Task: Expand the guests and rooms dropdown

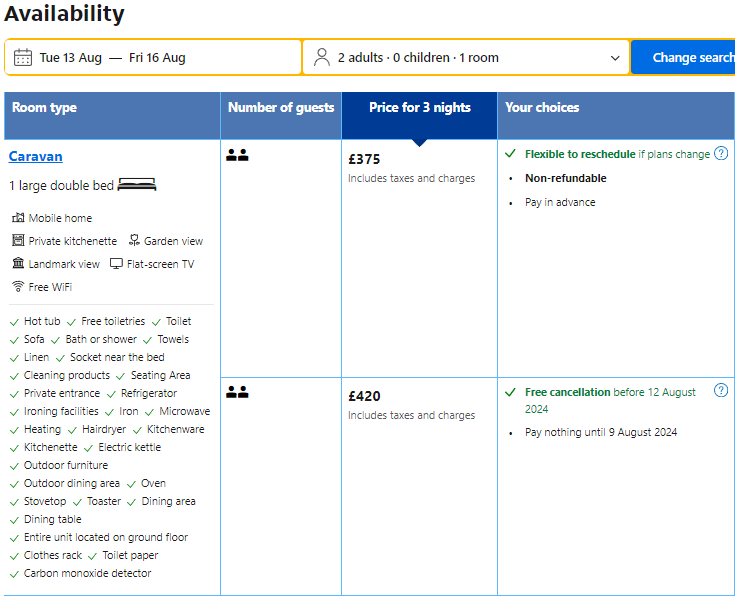Action: [465, 57]
